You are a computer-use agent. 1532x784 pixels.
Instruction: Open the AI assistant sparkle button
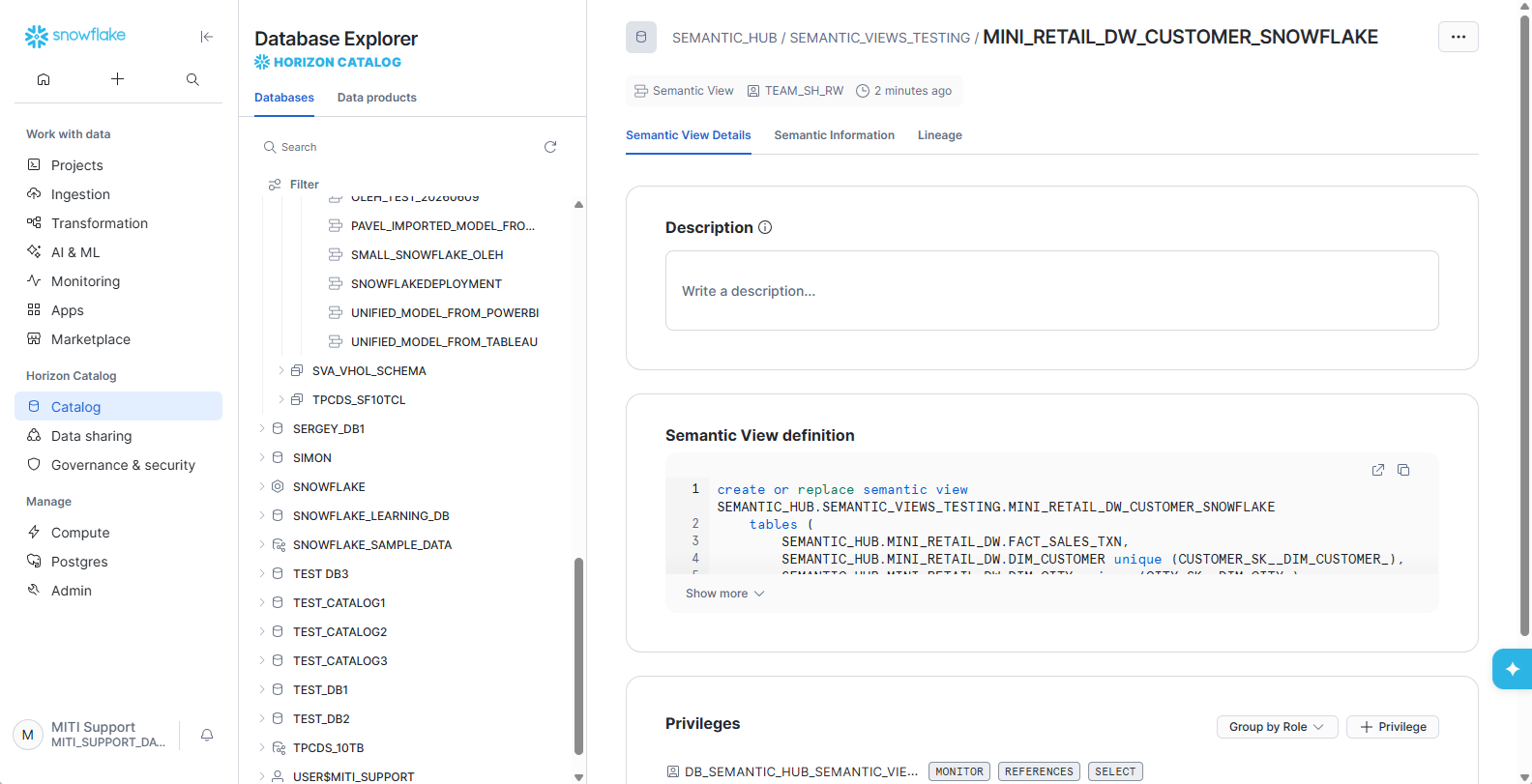tap(1512, 669)
